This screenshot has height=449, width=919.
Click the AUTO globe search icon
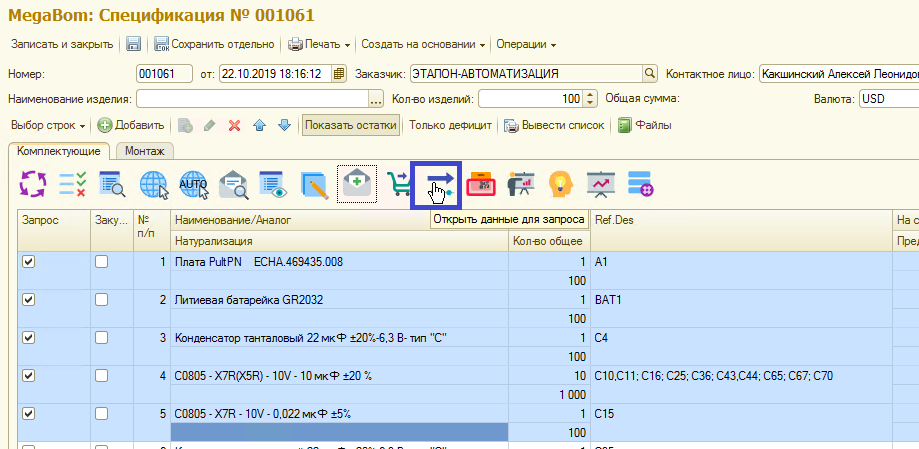[193, 183]
